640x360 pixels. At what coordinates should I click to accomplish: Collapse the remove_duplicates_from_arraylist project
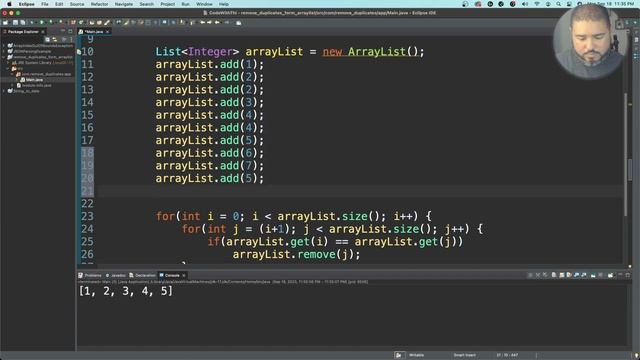[x=4, y=57]
